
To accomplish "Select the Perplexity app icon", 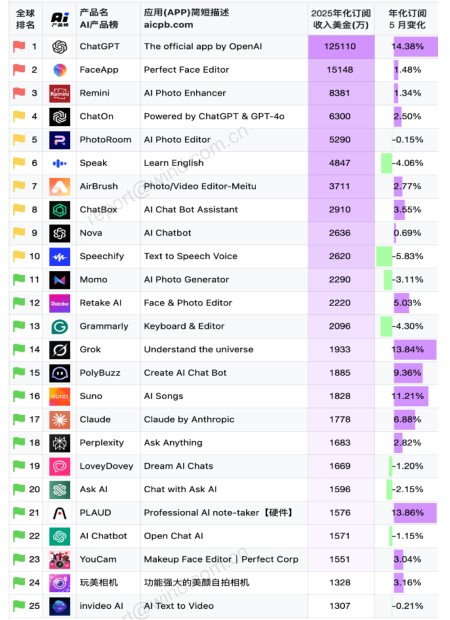I will coord(60,443).
